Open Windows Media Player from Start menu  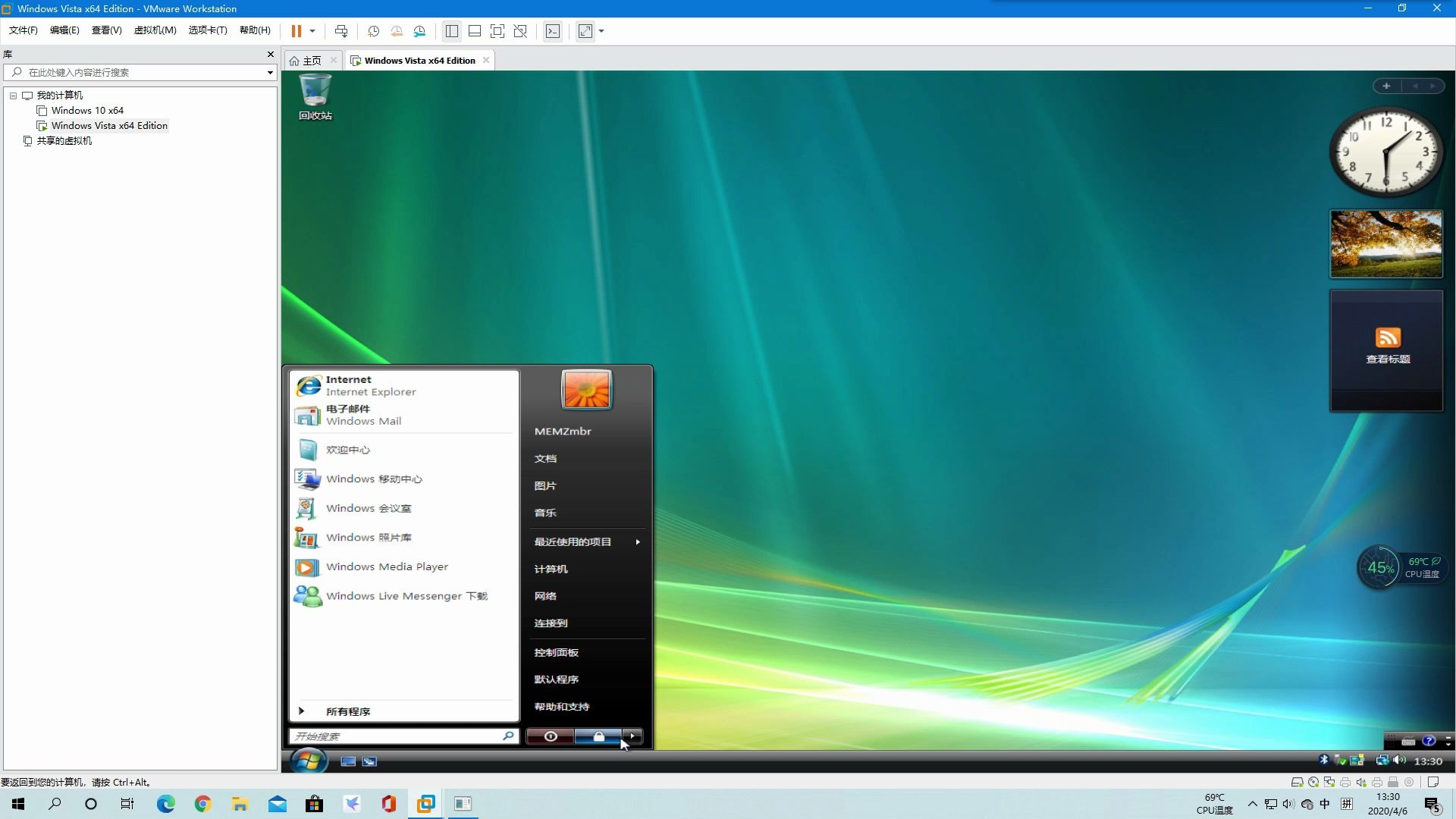coord(387,566)
